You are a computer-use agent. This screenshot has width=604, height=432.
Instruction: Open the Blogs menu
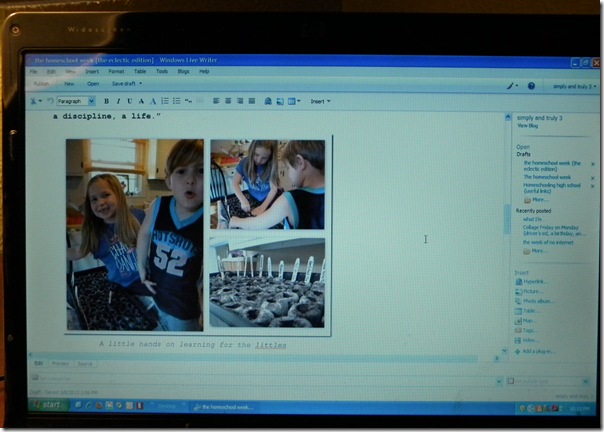click(183, 72)
